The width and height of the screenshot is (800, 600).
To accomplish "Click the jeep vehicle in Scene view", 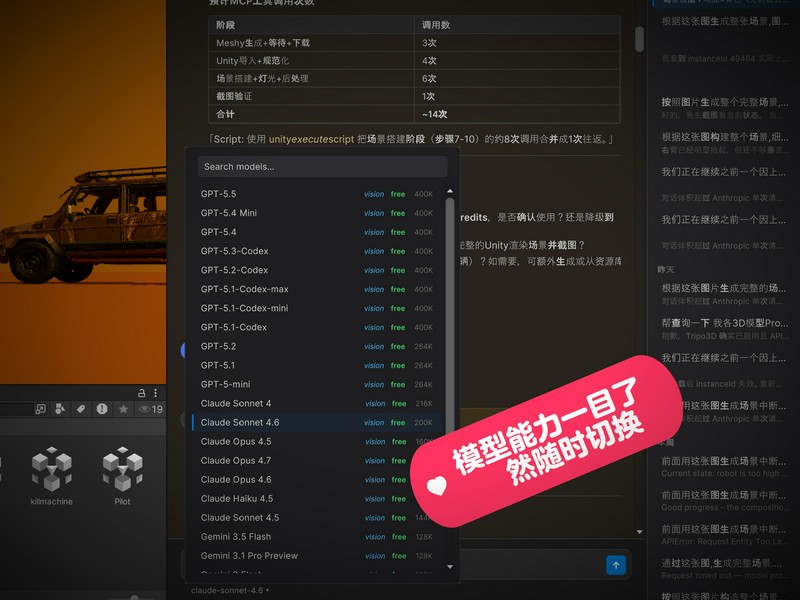I will (x=84, y=227).
